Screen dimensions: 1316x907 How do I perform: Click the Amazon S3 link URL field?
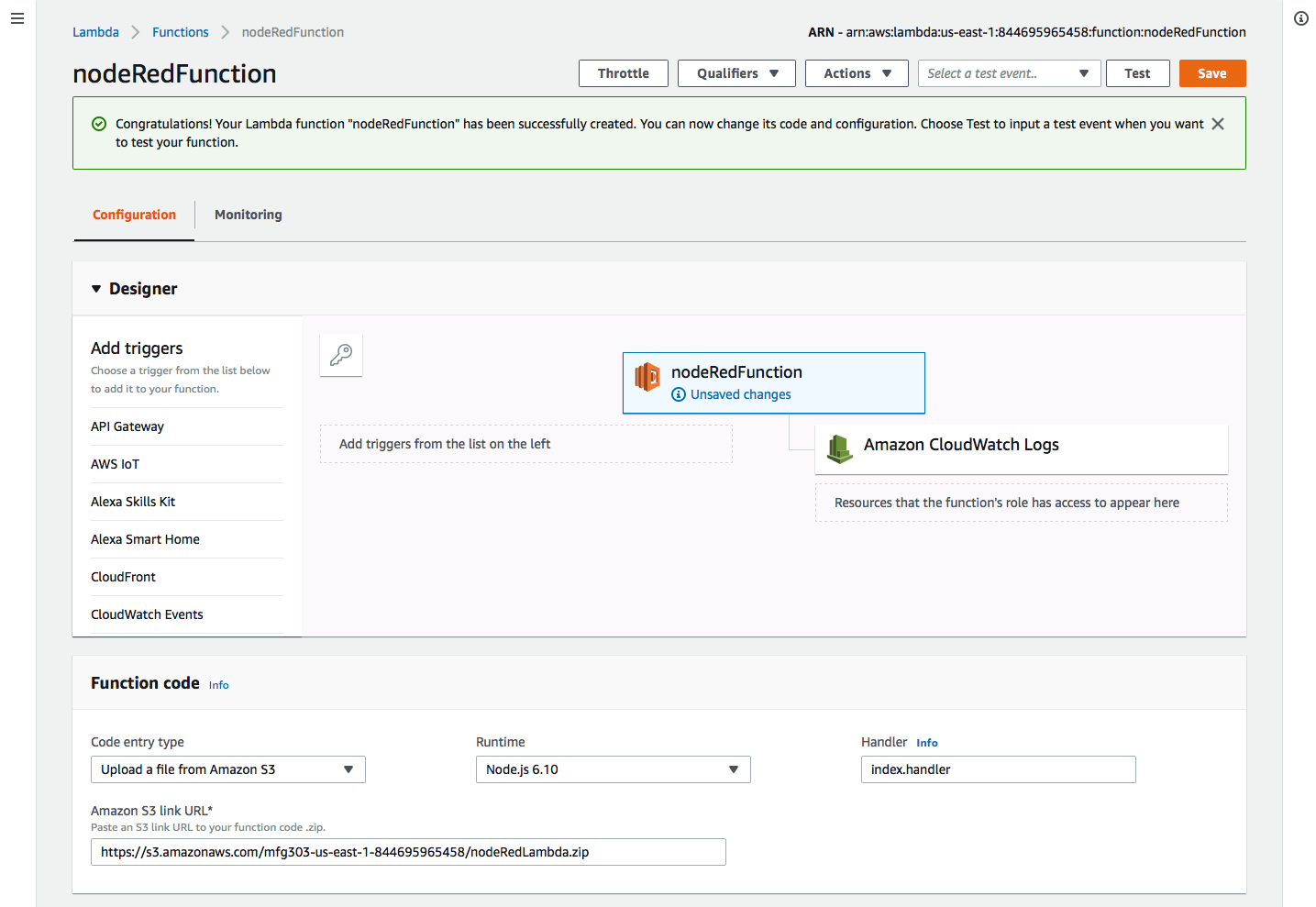(408, 852)
